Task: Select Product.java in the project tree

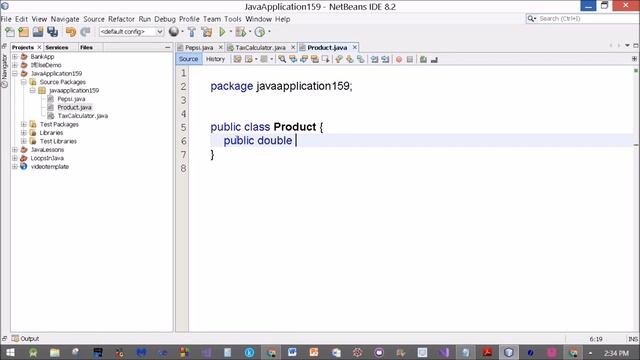Action: (x=74, y=107)
